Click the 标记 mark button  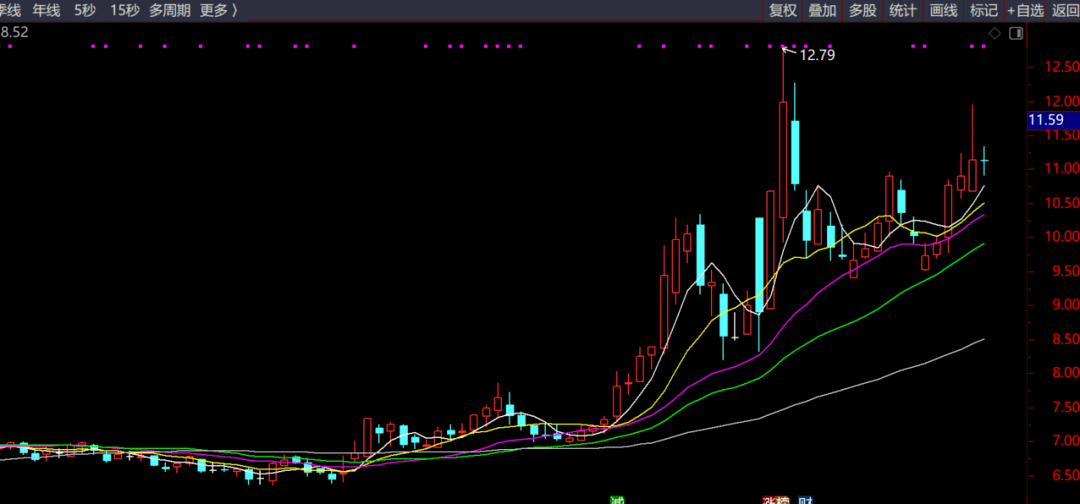click(x=984, y=10)
